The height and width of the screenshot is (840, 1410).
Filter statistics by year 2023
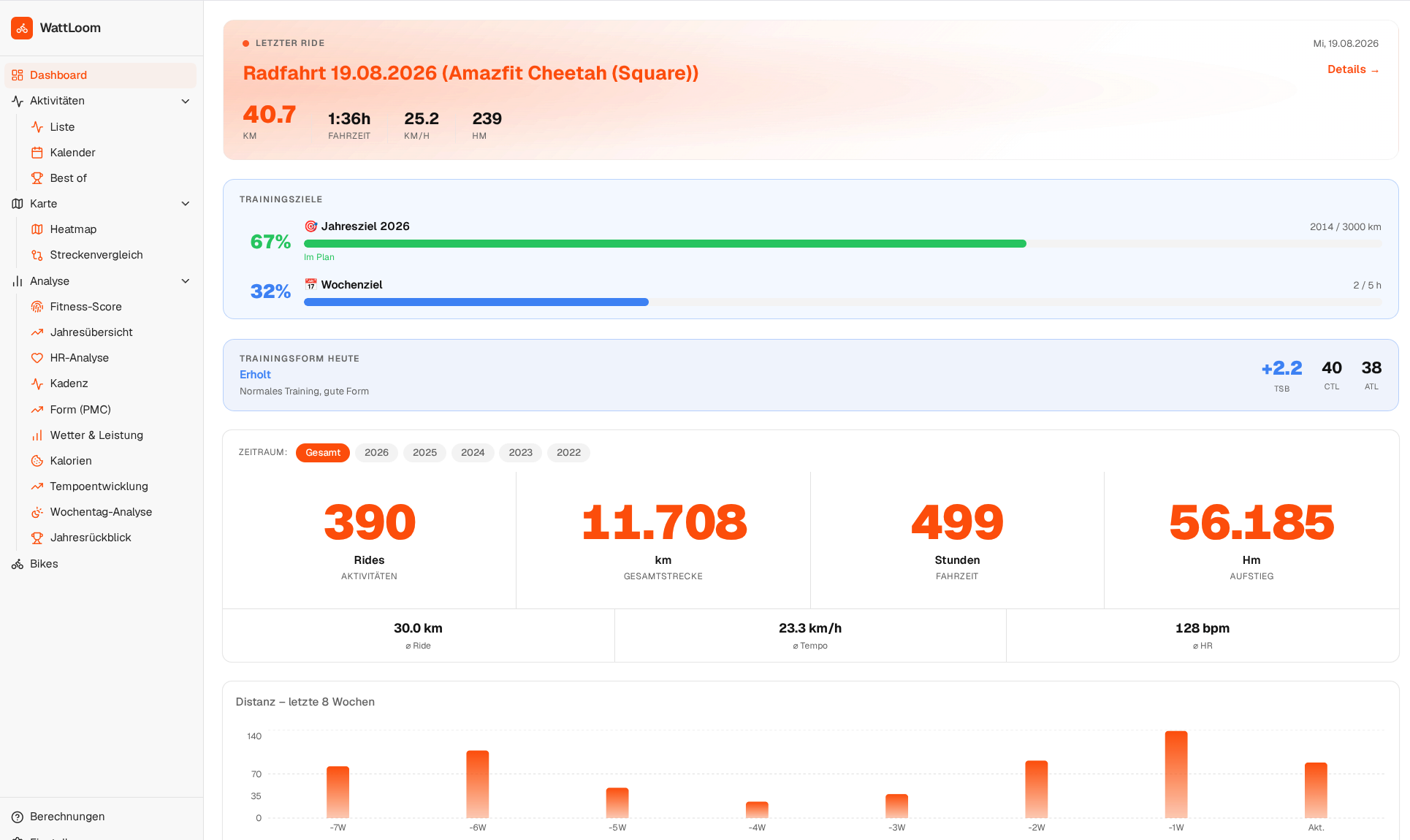coord(521,453)
